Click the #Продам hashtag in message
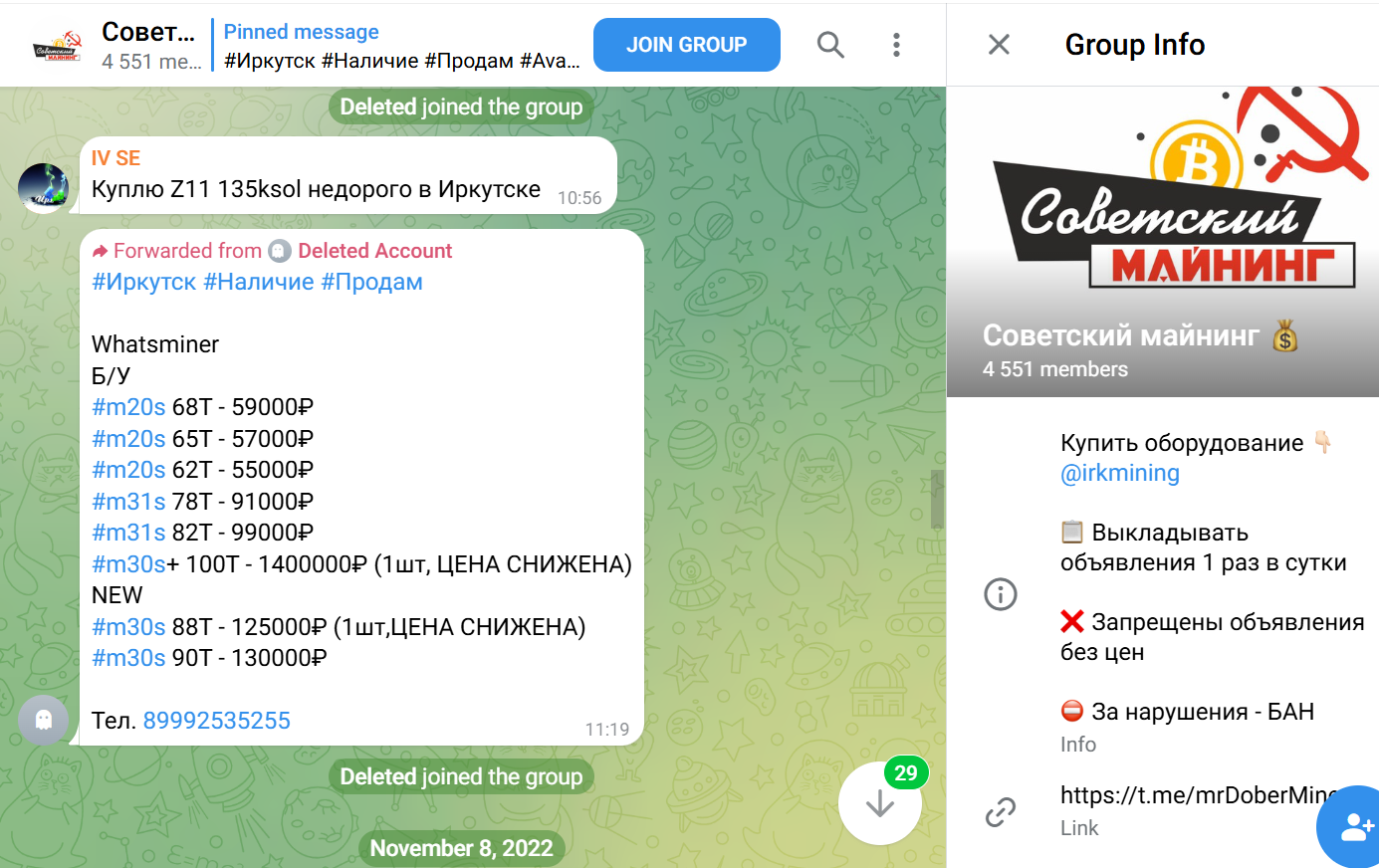Viewport: 1379px width, 868px height. coord(371,282)
